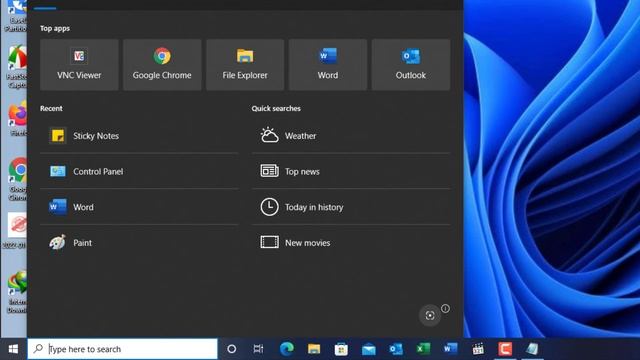The image size is (640, 360).
Task: Open Word from the Recent list
Action: tap(139, 207)
